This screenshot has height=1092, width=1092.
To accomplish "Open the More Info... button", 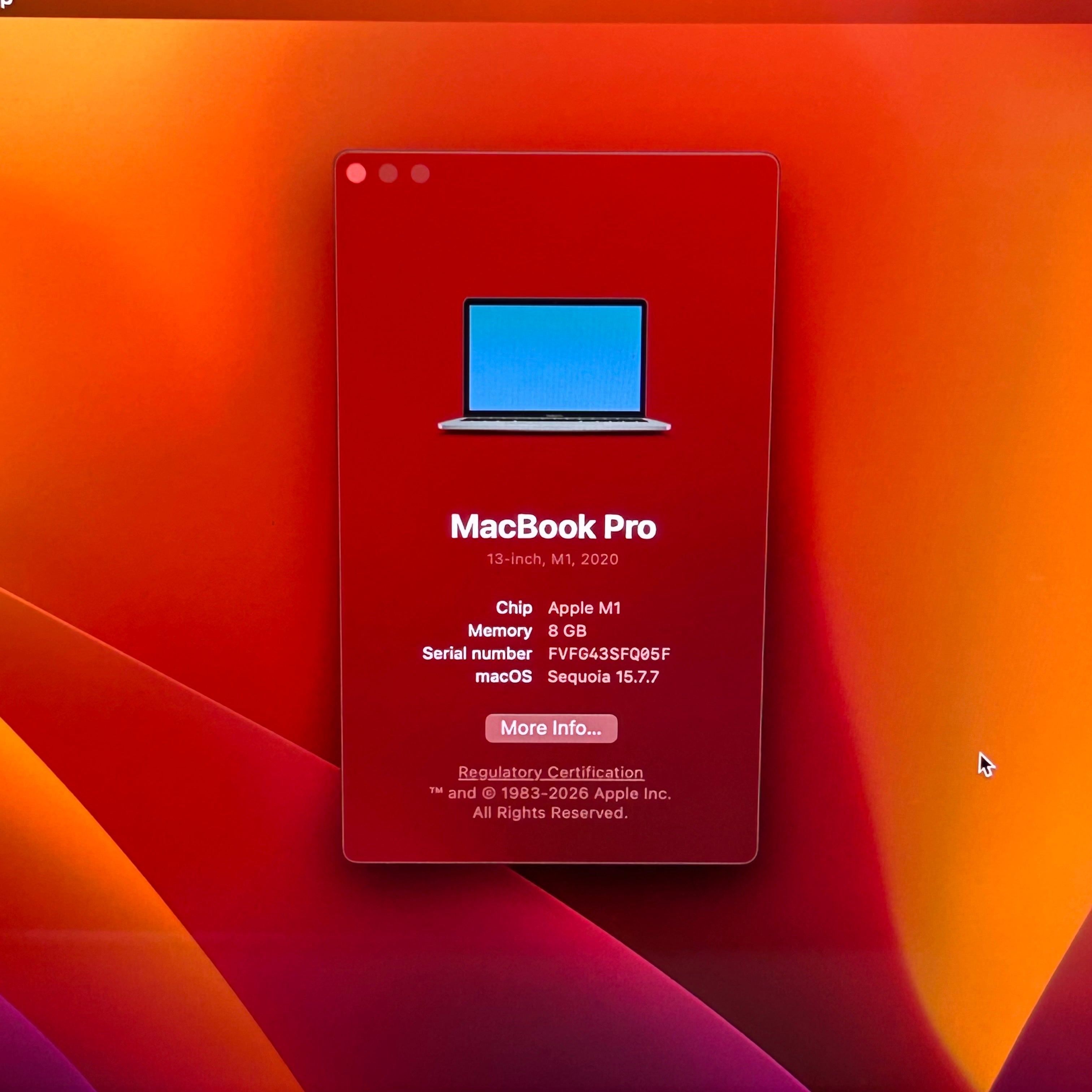I will 551,728.
